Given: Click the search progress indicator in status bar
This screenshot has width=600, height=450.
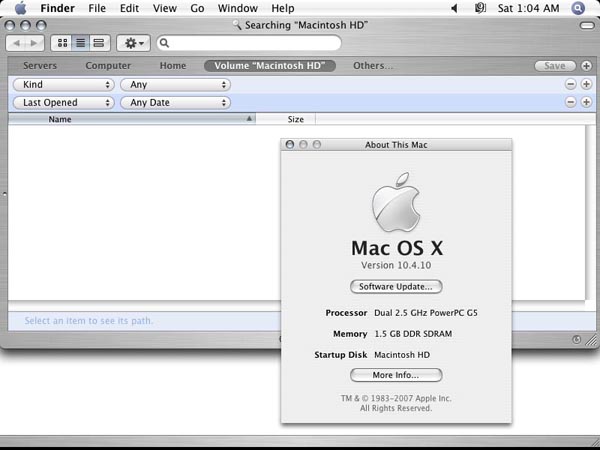Looking at the screenshot, I should (576, 339).
